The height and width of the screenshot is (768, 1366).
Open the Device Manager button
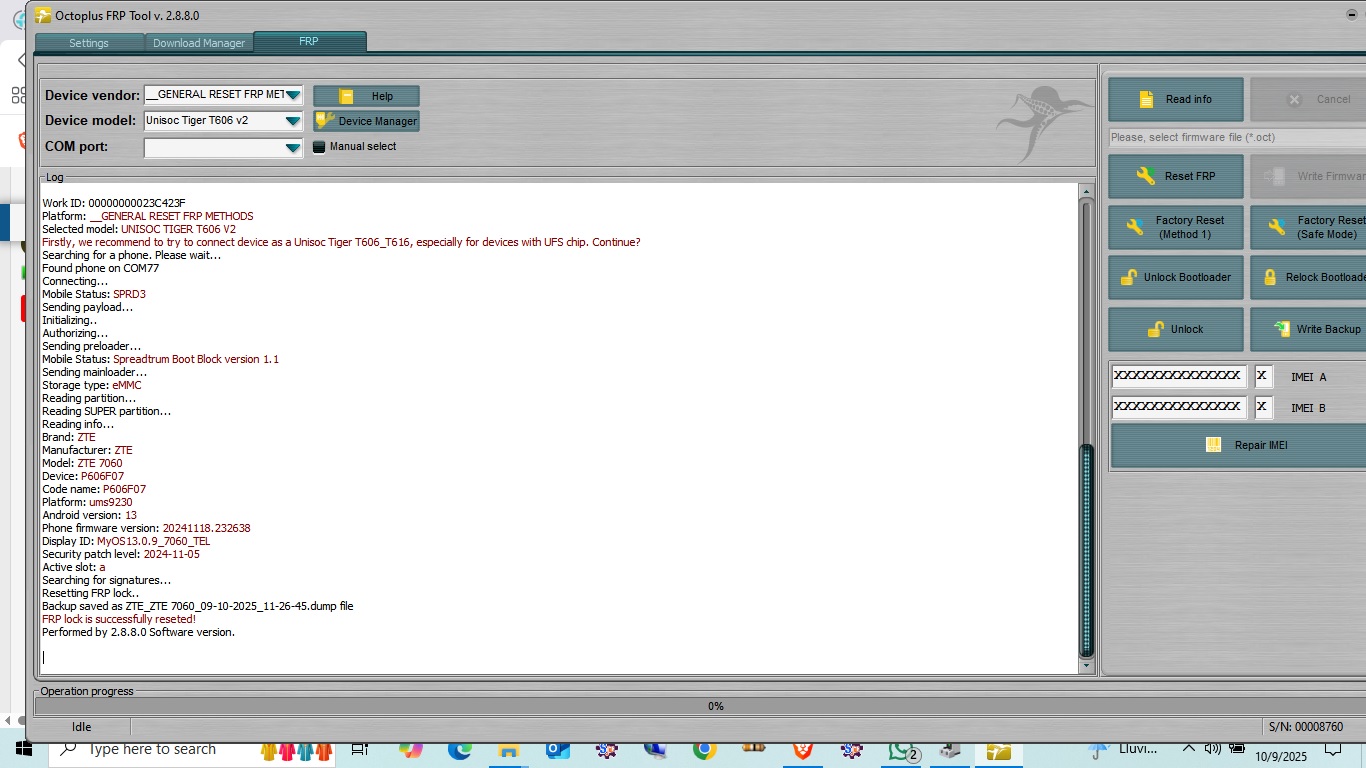tap(366, 121)
